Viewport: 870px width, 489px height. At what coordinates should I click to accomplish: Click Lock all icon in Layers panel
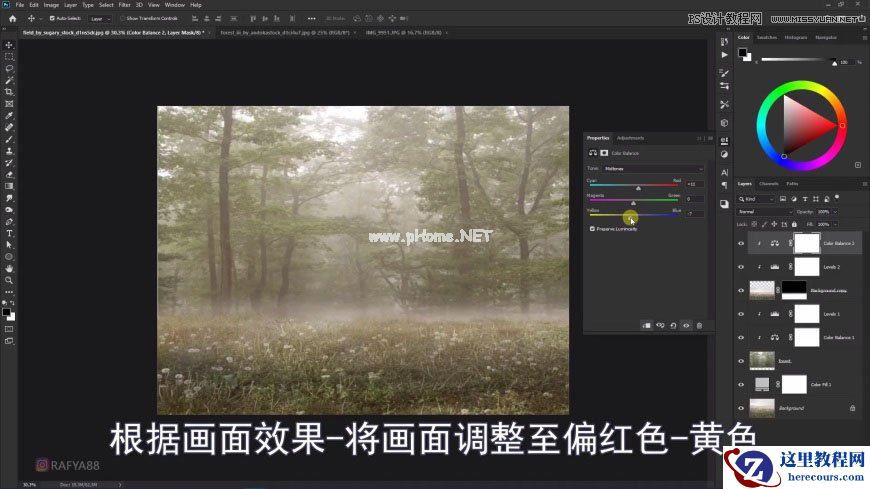(x=794, y=224)
